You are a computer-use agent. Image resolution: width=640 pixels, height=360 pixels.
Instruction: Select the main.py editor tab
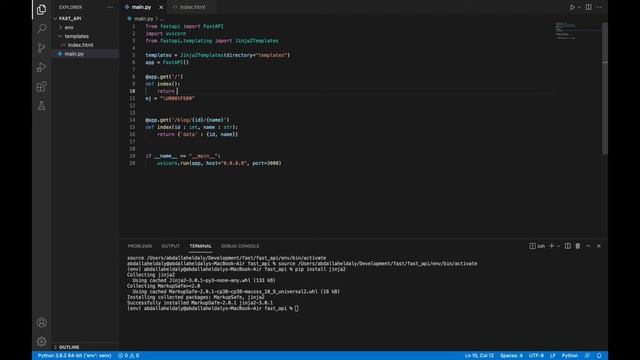(x=141, y=7)
